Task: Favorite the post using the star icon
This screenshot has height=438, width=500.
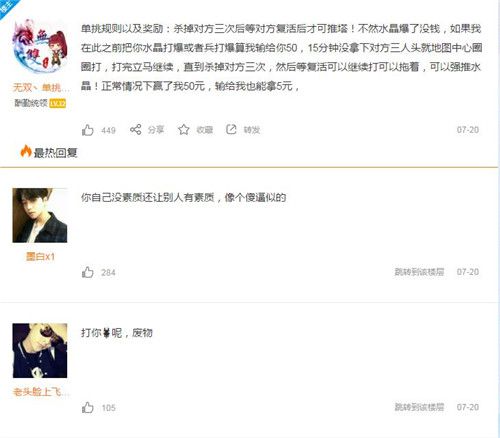Action: click(184, 129)
